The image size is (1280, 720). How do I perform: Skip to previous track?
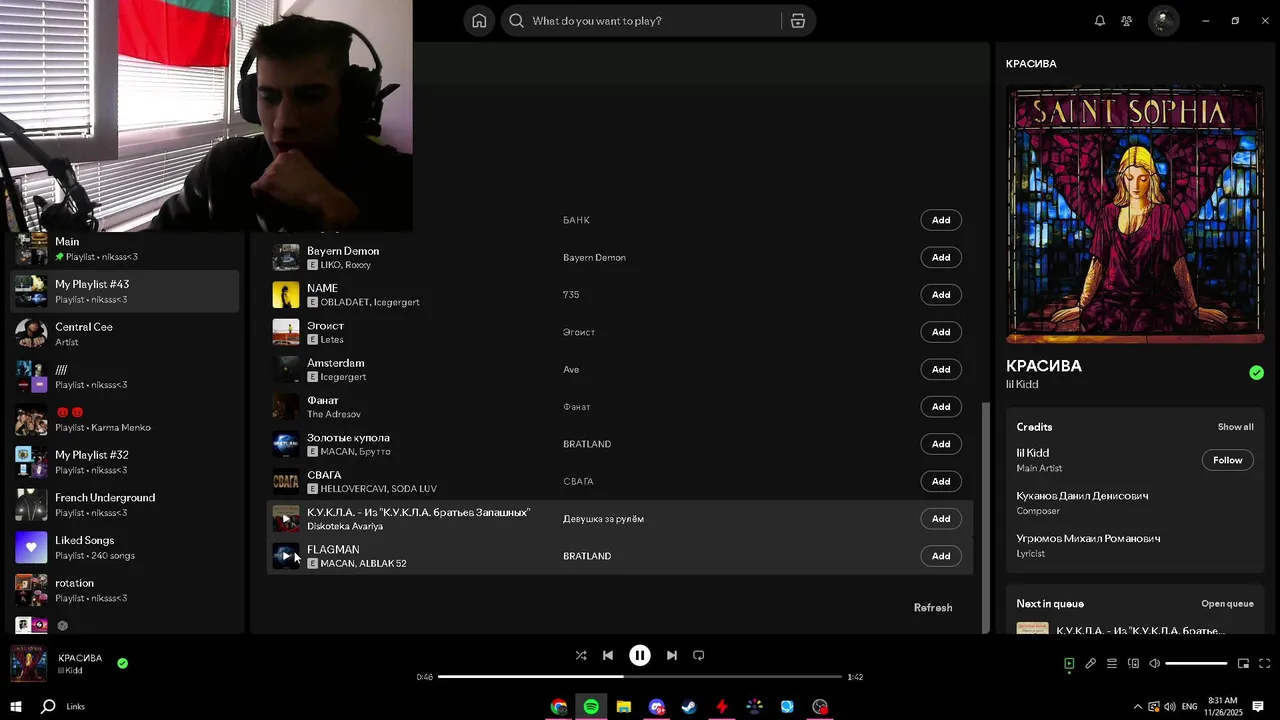click(x=608, y=656)
